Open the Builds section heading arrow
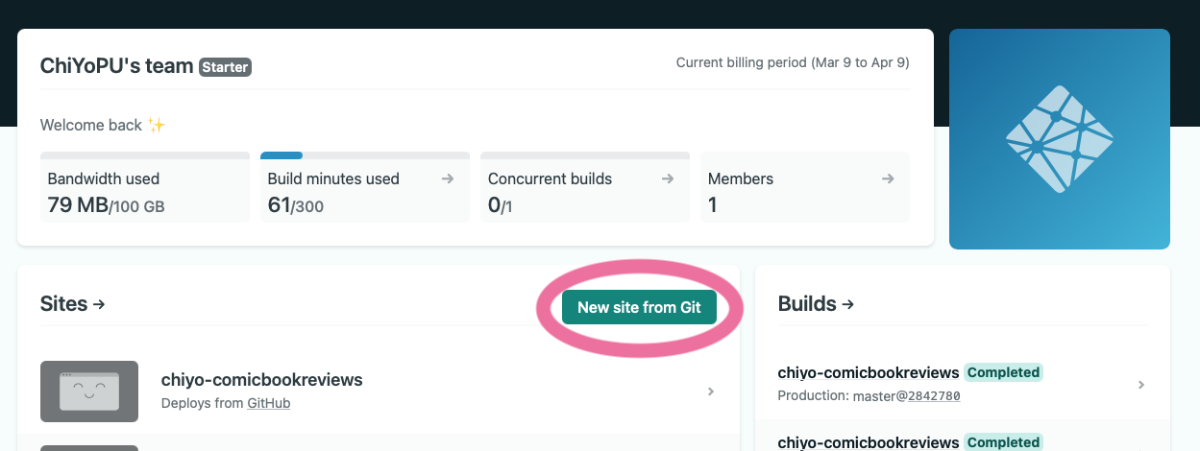1200x451 pixels. pyautogui.click(x=848, y=304)
